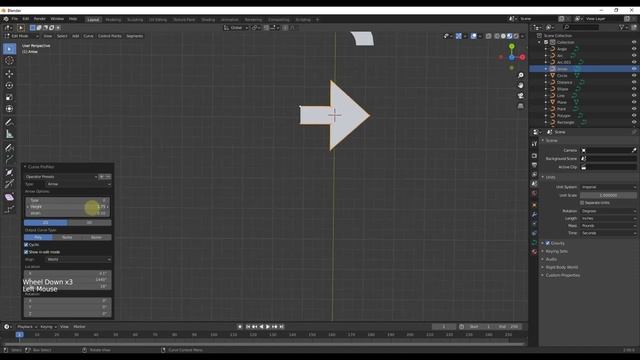Screen dimensions: 640x360
Task: Select the Select Box tool
Action: pos(9,49)
